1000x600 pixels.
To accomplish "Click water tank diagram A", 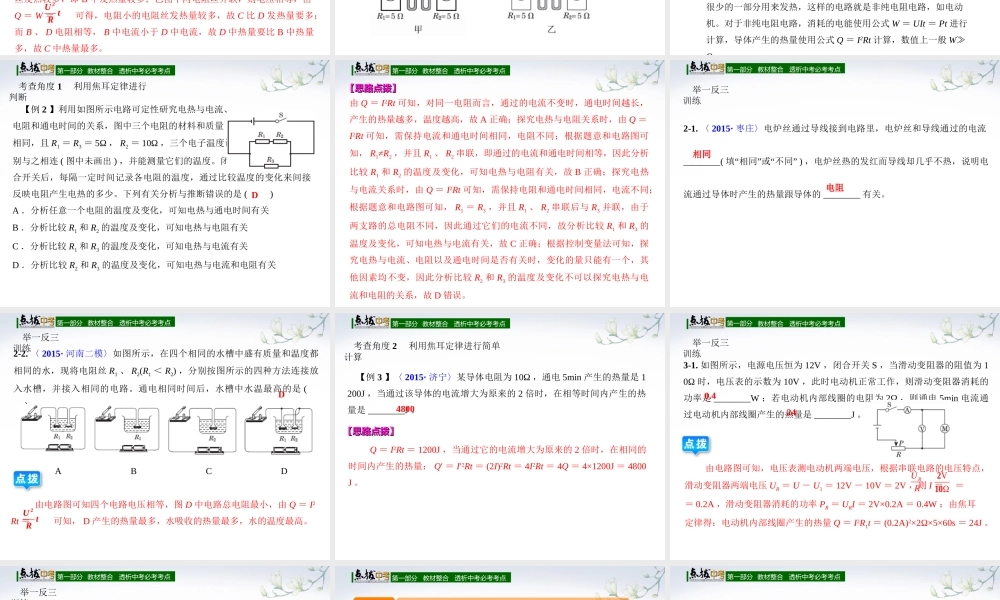I will 53,428.
